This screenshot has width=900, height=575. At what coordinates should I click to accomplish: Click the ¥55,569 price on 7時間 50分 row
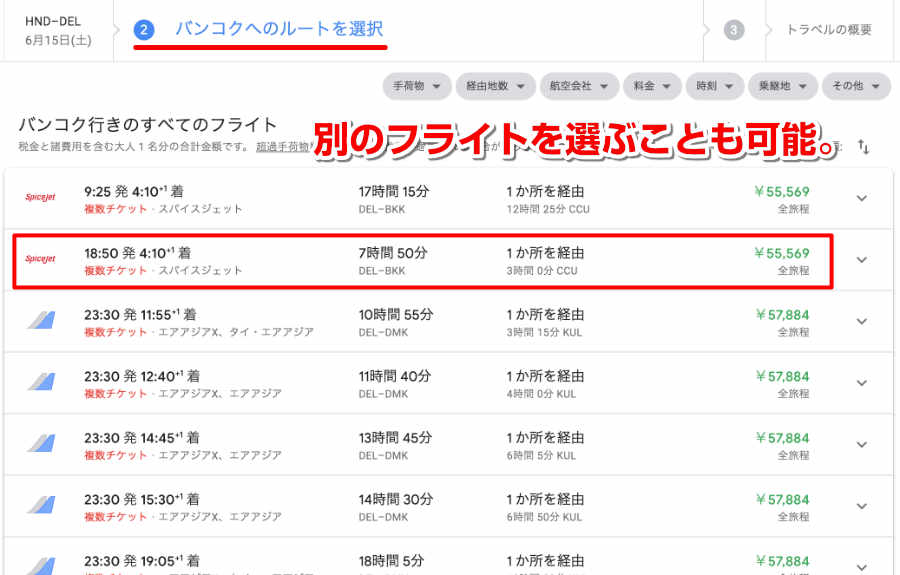(x=782, y=253)
